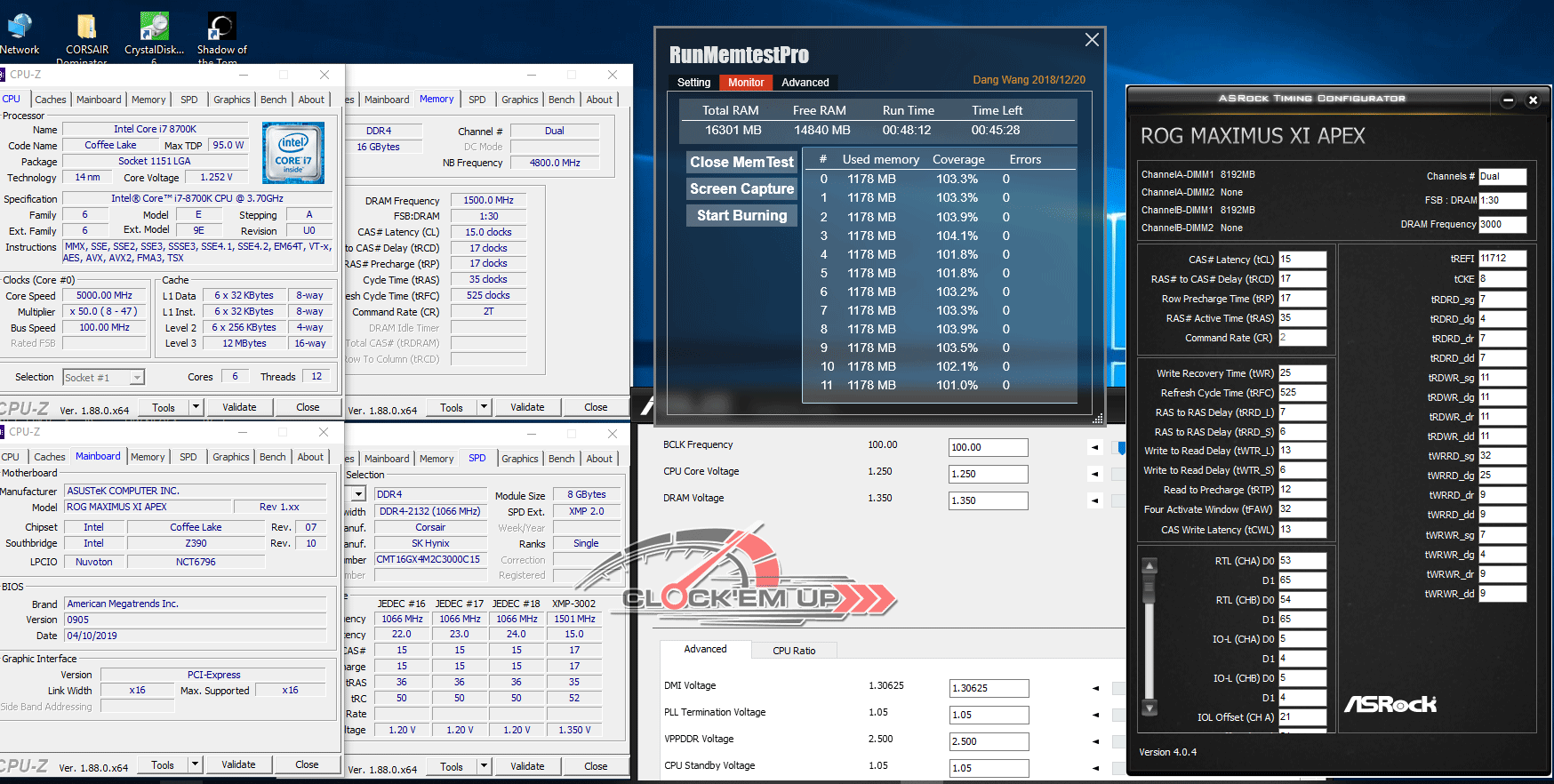Minimize the ASRock Timing Configurator window
This screenshot has height=784, width=1554.
(x=1508, y=100)
